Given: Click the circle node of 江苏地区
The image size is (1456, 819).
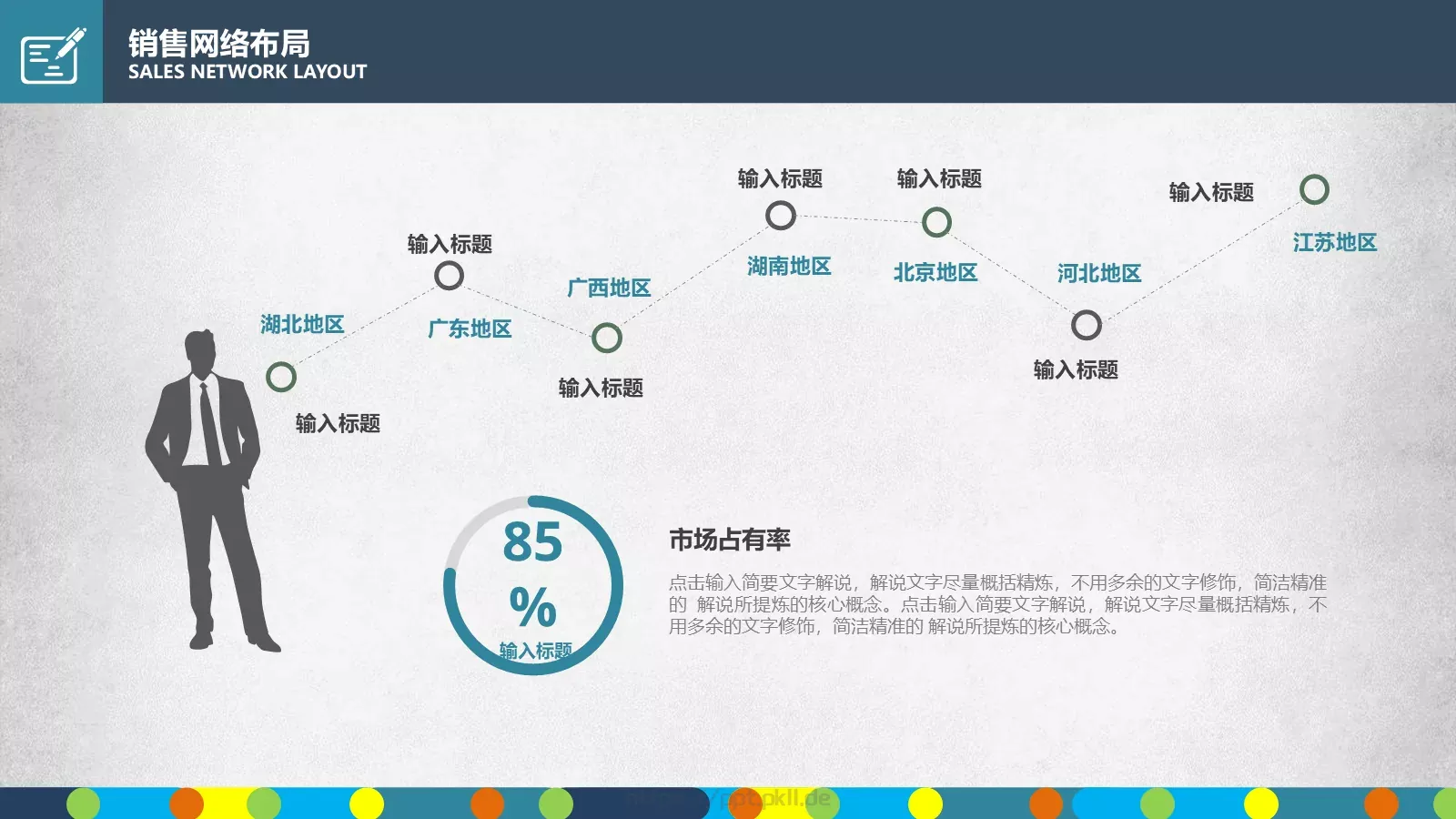Looking at the screenshot, I should 1314,189.
